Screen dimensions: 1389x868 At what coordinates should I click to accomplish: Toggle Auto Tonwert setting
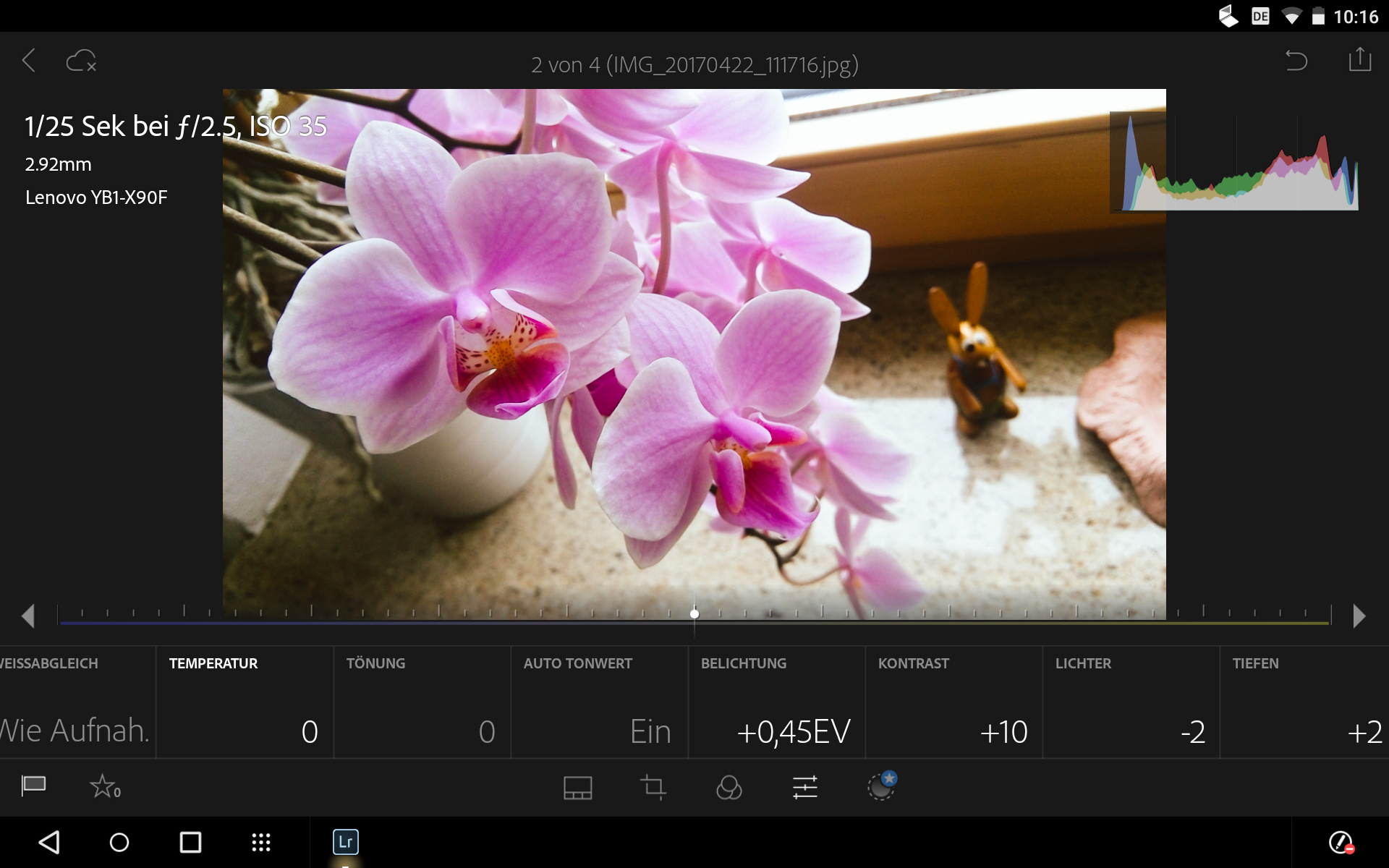pos(598,703)
